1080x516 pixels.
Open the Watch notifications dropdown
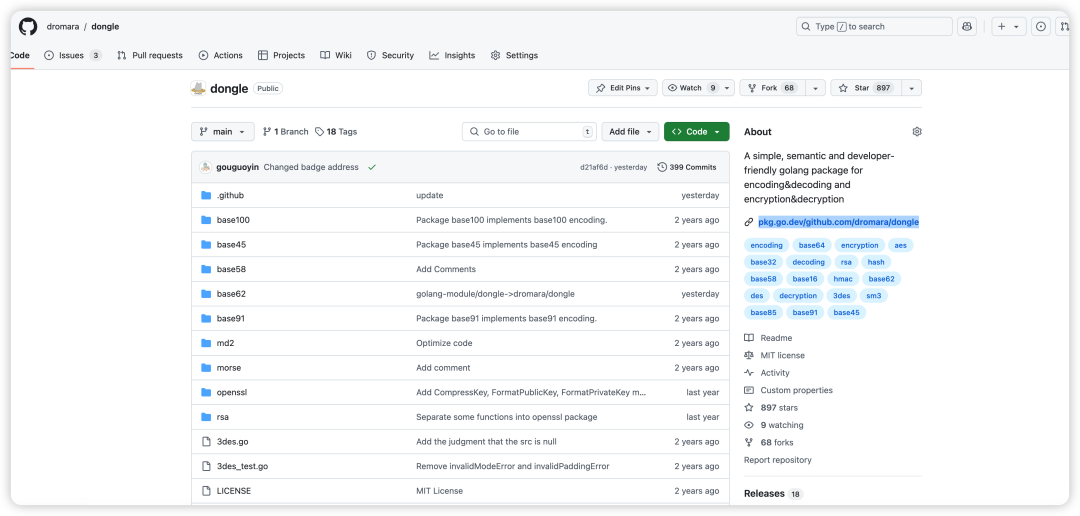pos(699,88)
